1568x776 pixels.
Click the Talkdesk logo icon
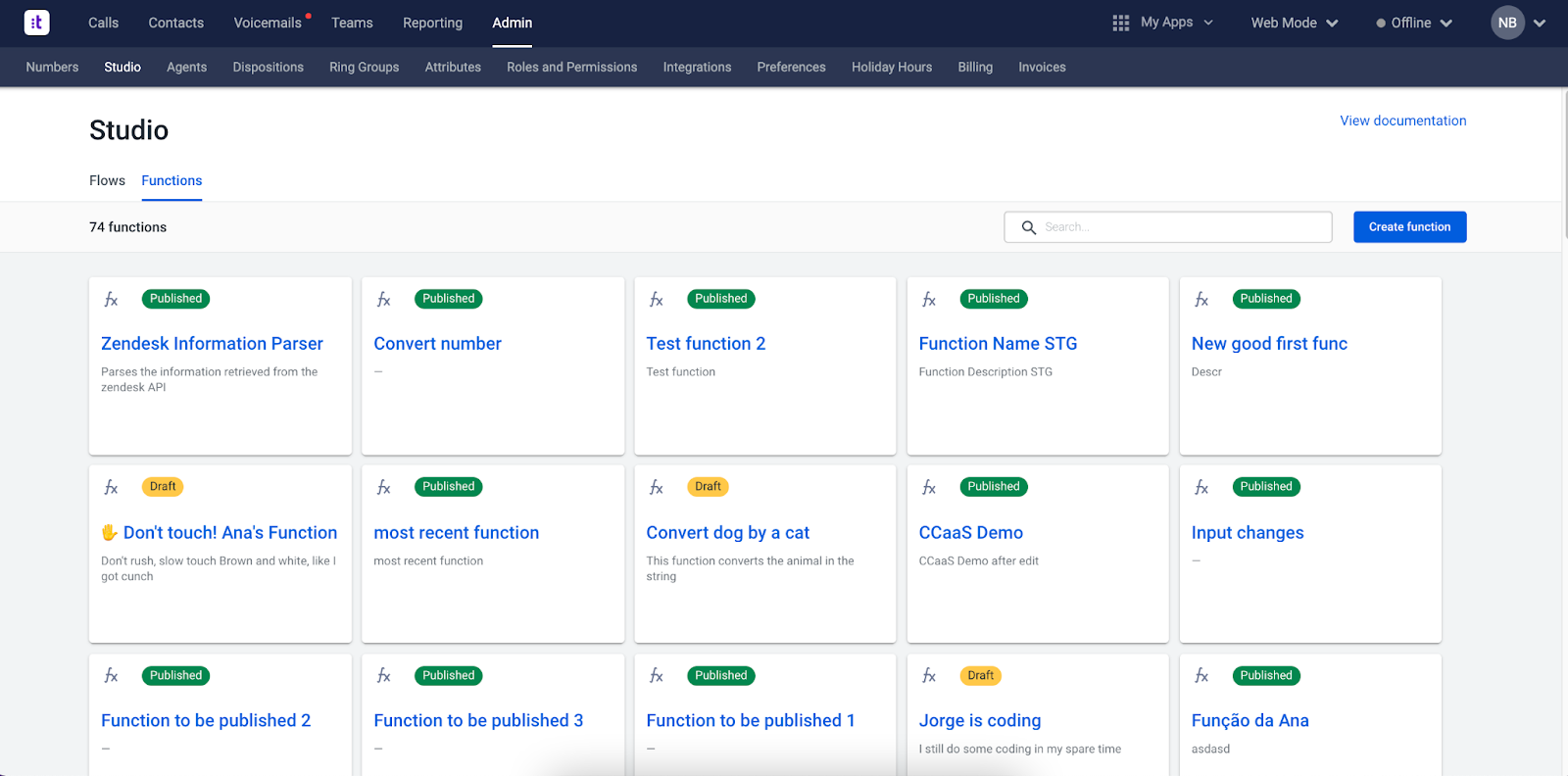tap(36, 23)
